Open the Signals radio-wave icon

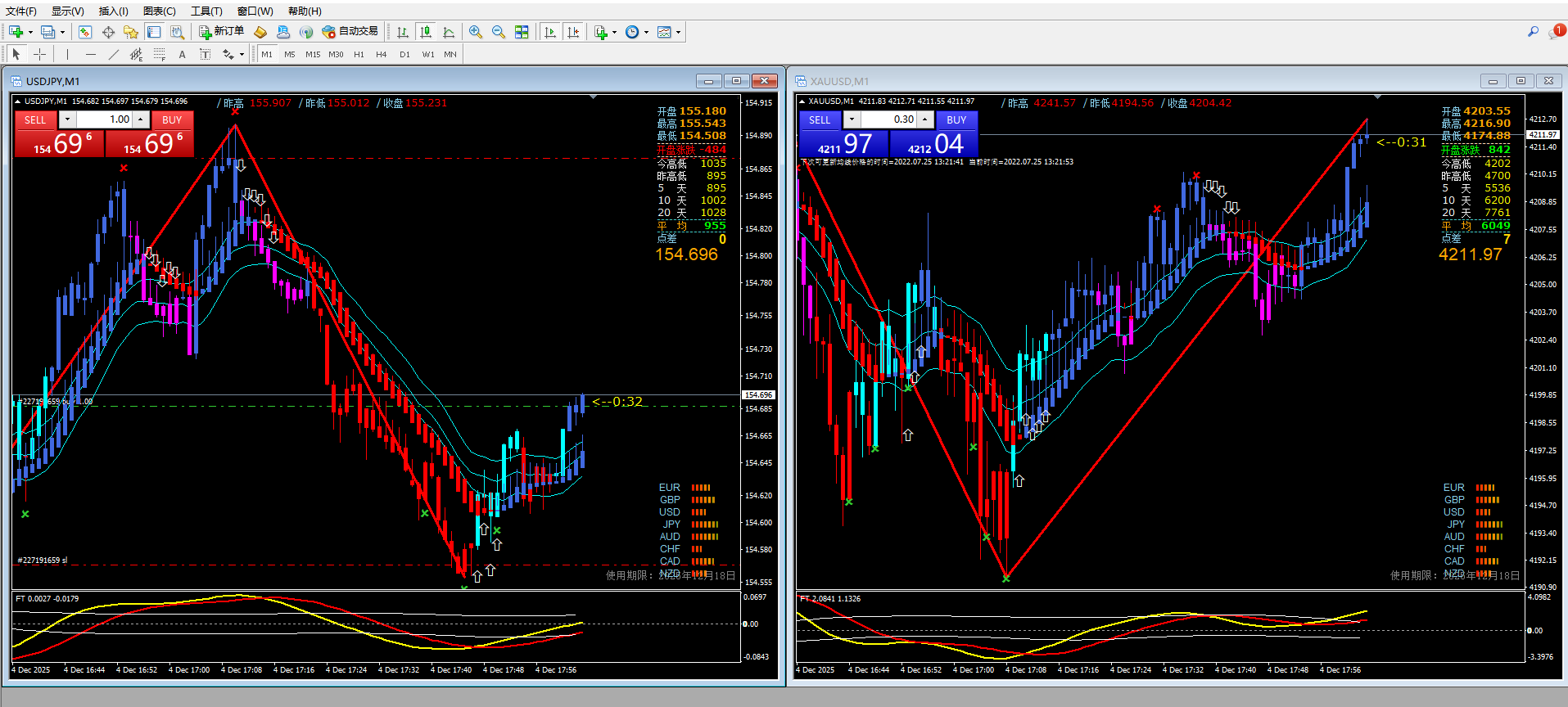coord(306,32)
